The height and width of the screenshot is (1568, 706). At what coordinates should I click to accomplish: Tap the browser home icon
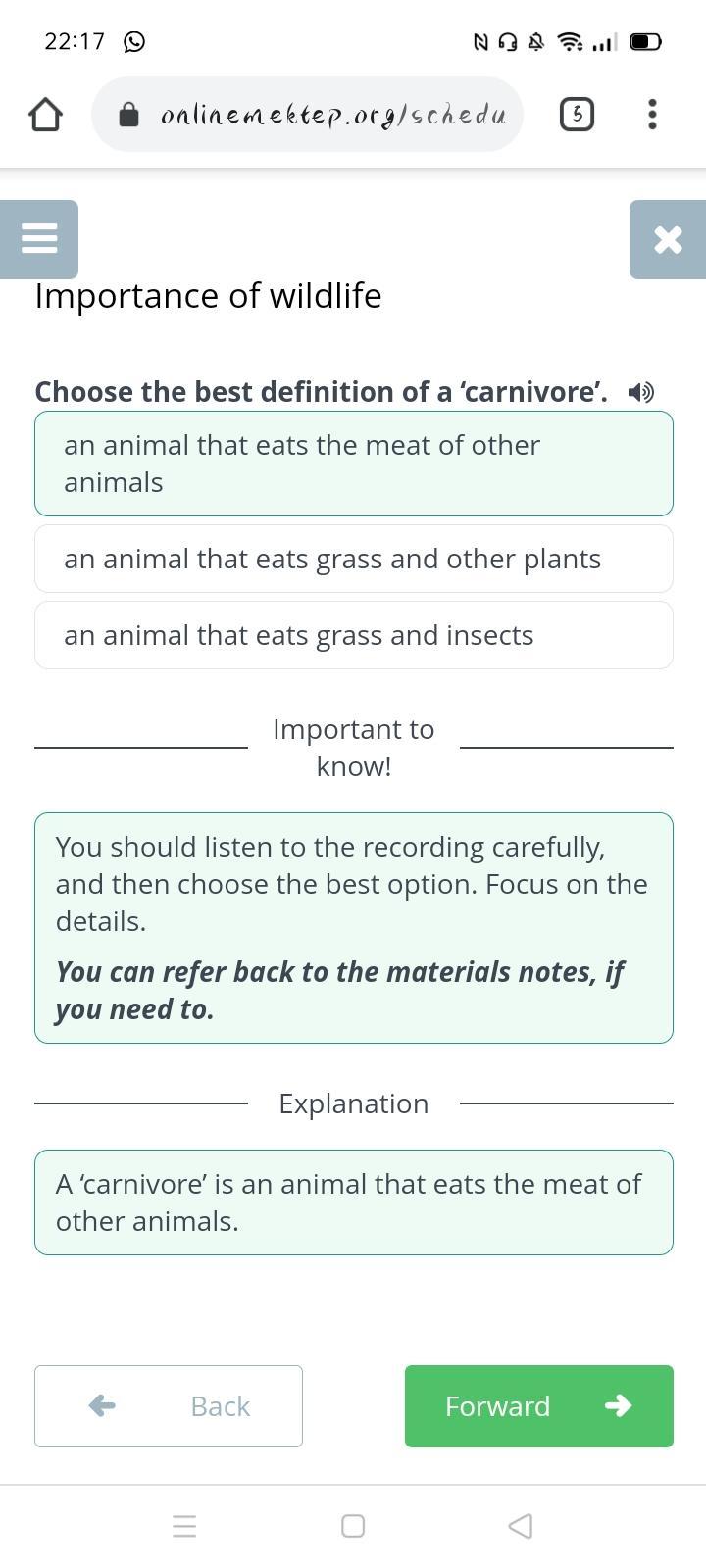pyautogui.click(x=45, y=115)
